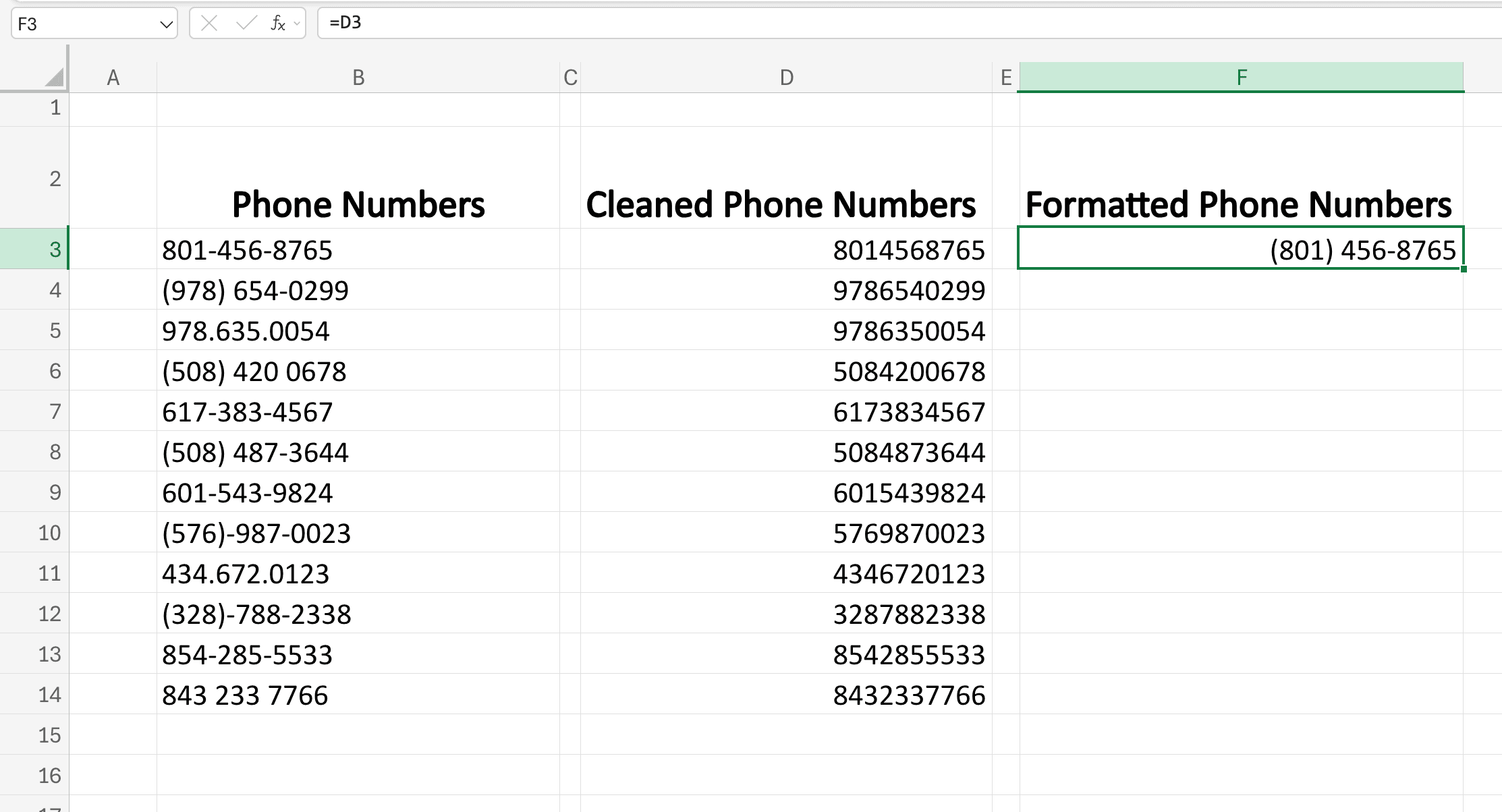The height and width of the screenshot is (812, 1502).
Task: Select column D header
Action: pyautogui.click(x=786, y=76)
